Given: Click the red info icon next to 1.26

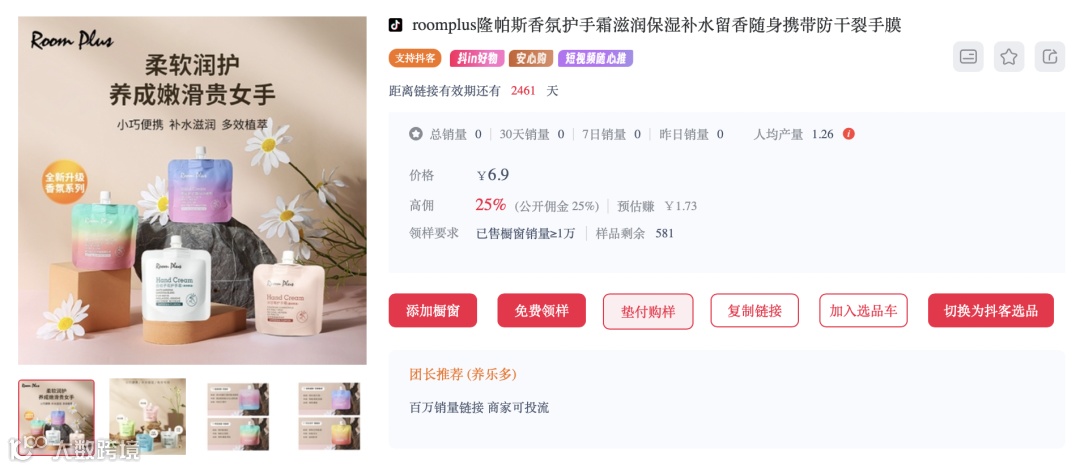Looking at the screenshot, I should click(x=849, y=134).
